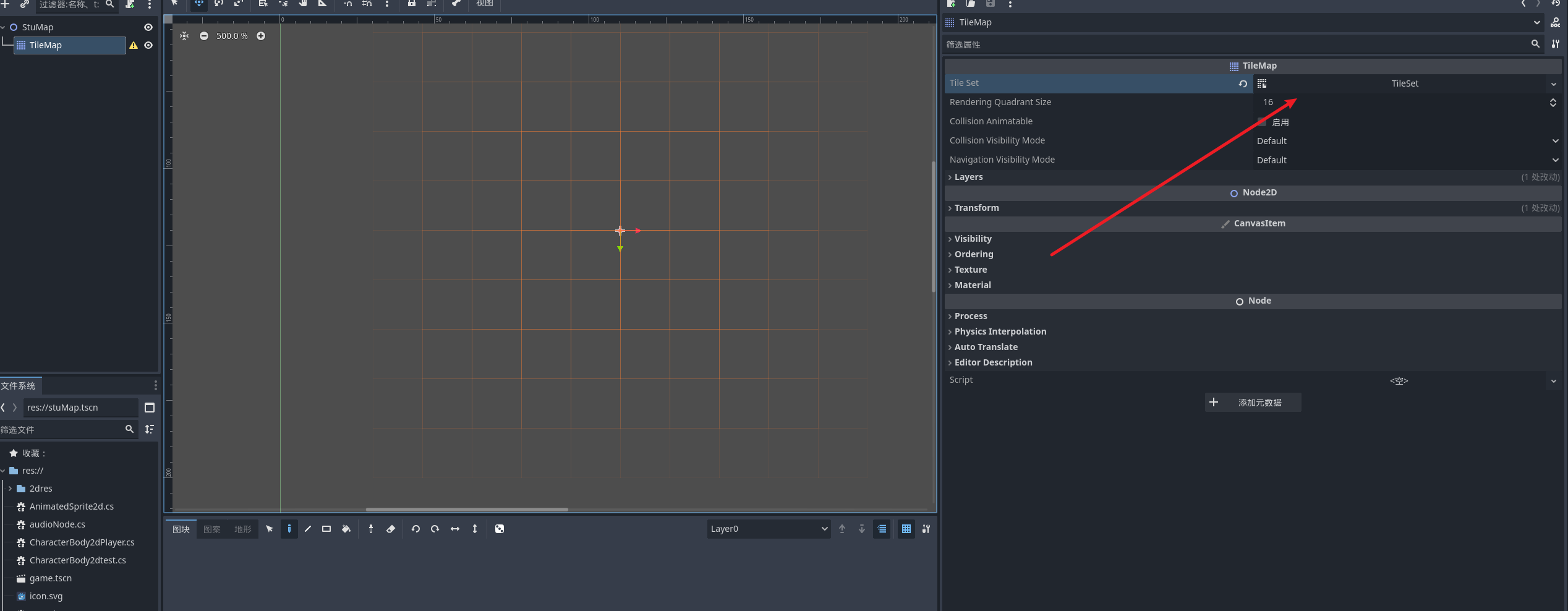The height and width of the screenshot is (611, 1568).
Task: Zoom in the 2D viewport
Action: [x=261, y=36]
